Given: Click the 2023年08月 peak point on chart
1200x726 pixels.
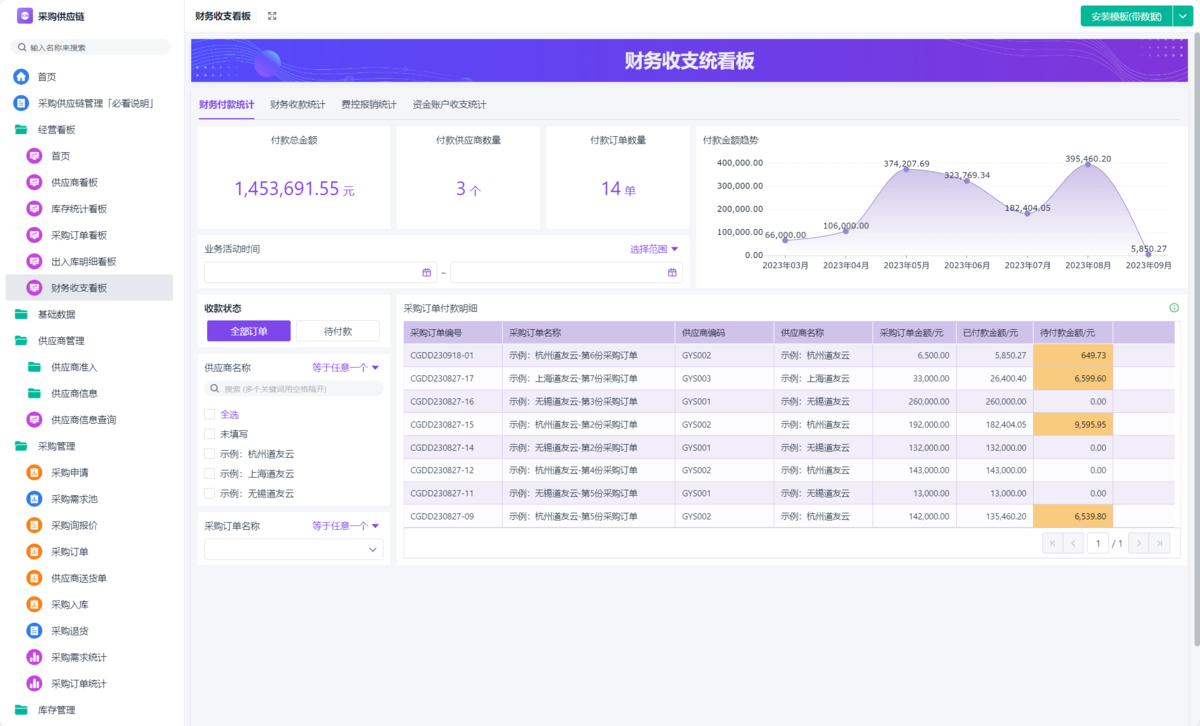Looking at the screenshot, I should pos(1088,164).
